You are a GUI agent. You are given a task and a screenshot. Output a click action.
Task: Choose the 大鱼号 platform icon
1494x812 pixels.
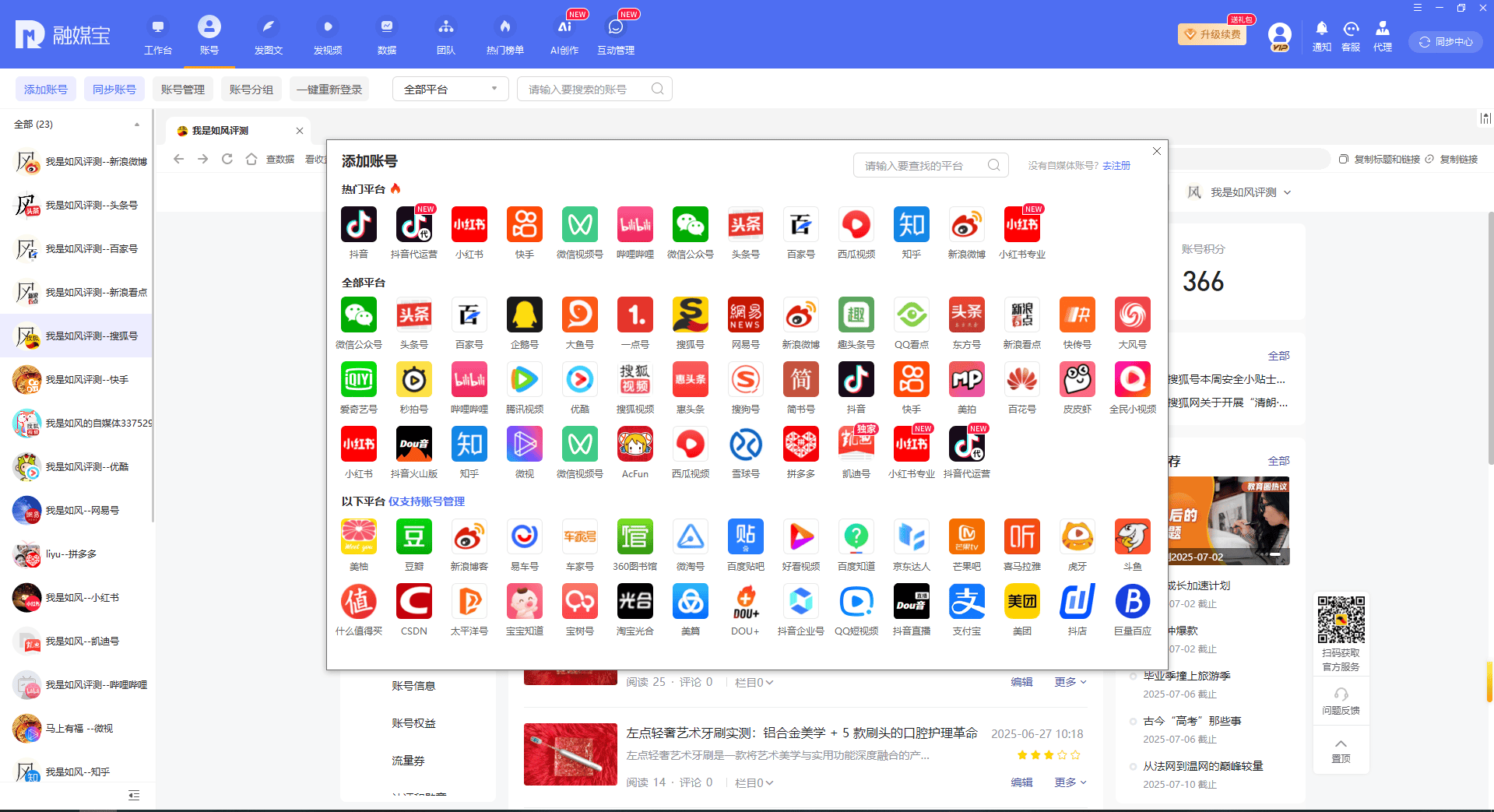(x=580, y=315)
